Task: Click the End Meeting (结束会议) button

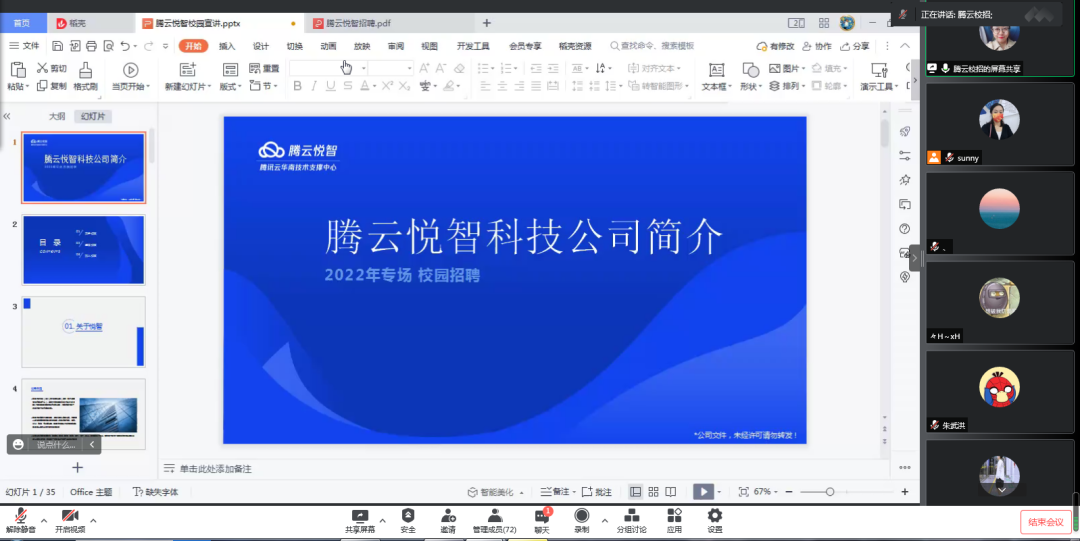Action: pos(1046,522)
